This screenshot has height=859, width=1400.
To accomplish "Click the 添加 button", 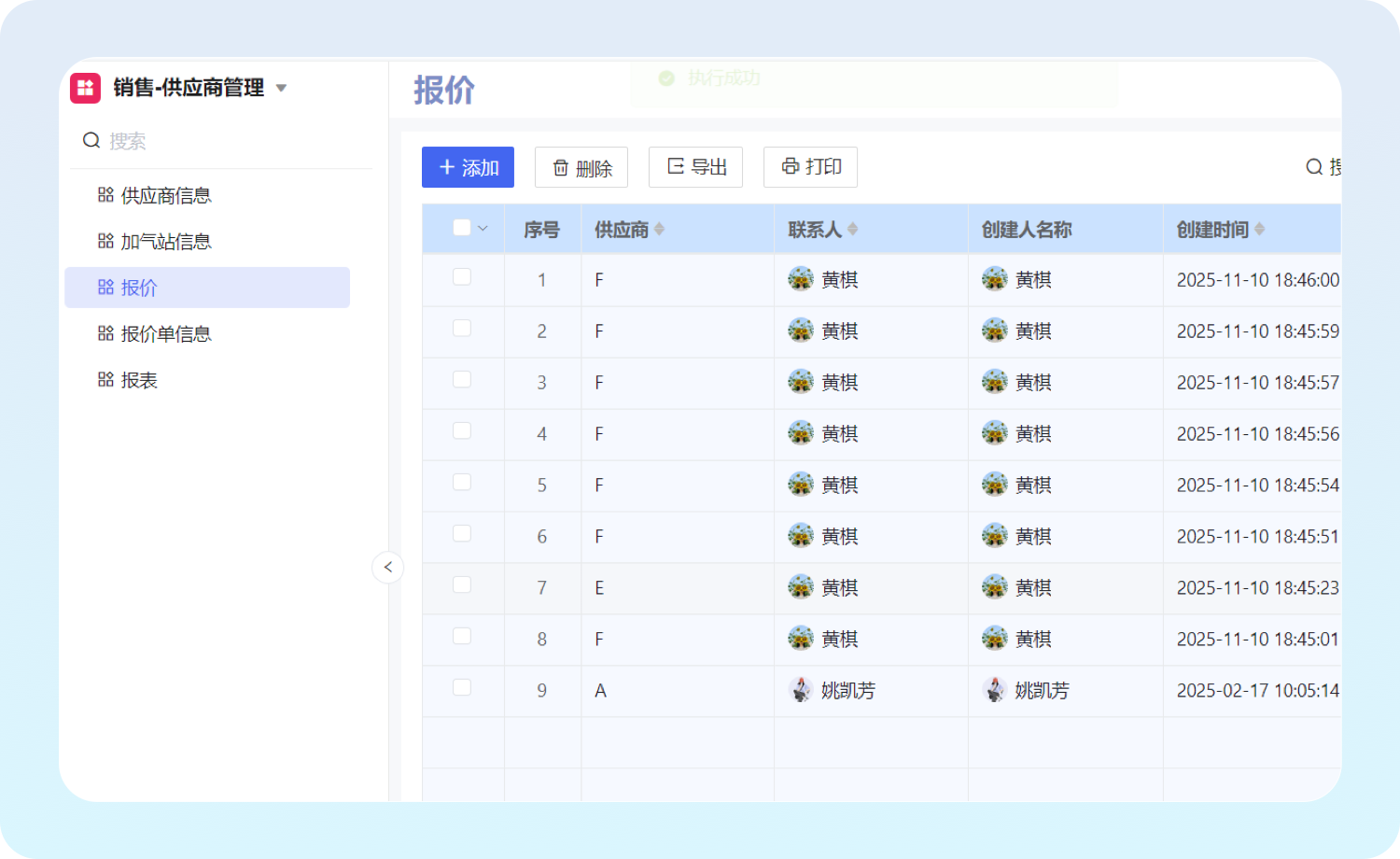I will coord(468,167).
